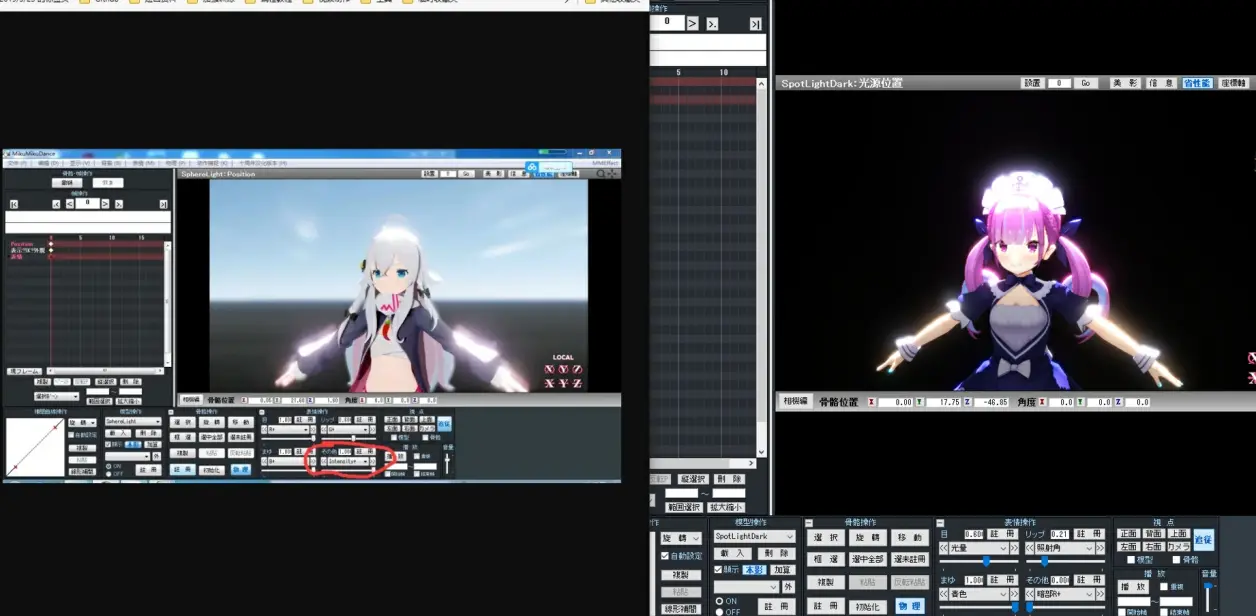Collapse the 骨骼操作 panel with minus icon
The image size is (1256, 616).
[x=809, y=523]
